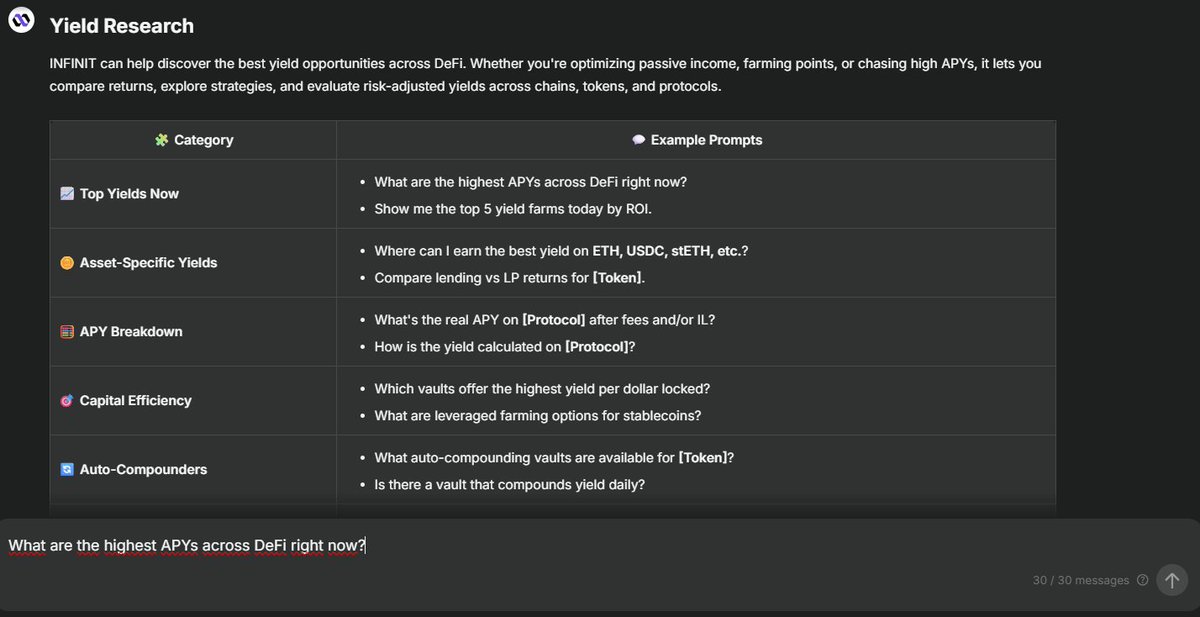1200x617 pixels.
Task: Click the speech bubble Example Prompts icon
Action: (x=638, y=140)
